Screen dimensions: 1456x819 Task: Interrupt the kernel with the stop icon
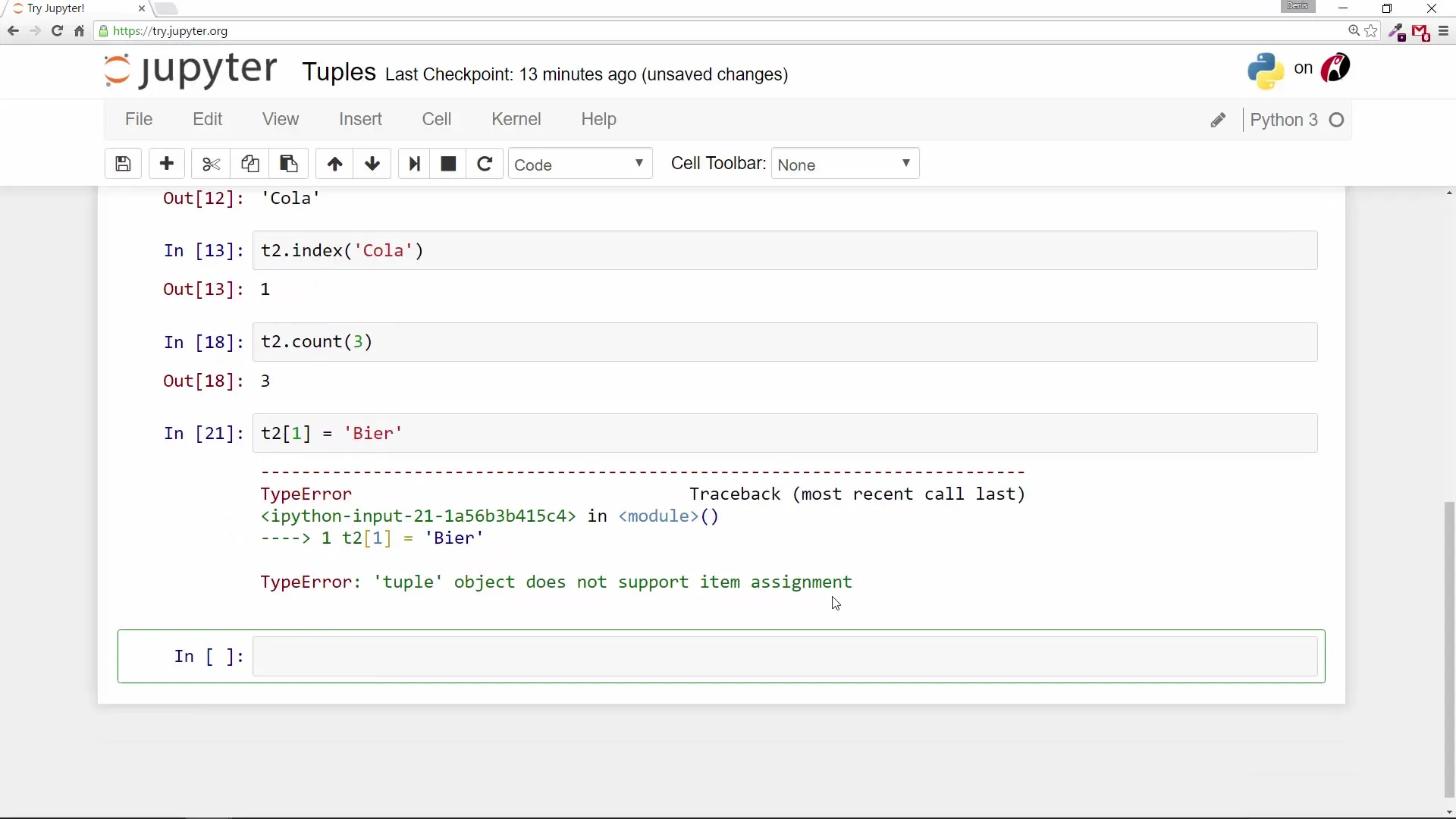point(448,164)
